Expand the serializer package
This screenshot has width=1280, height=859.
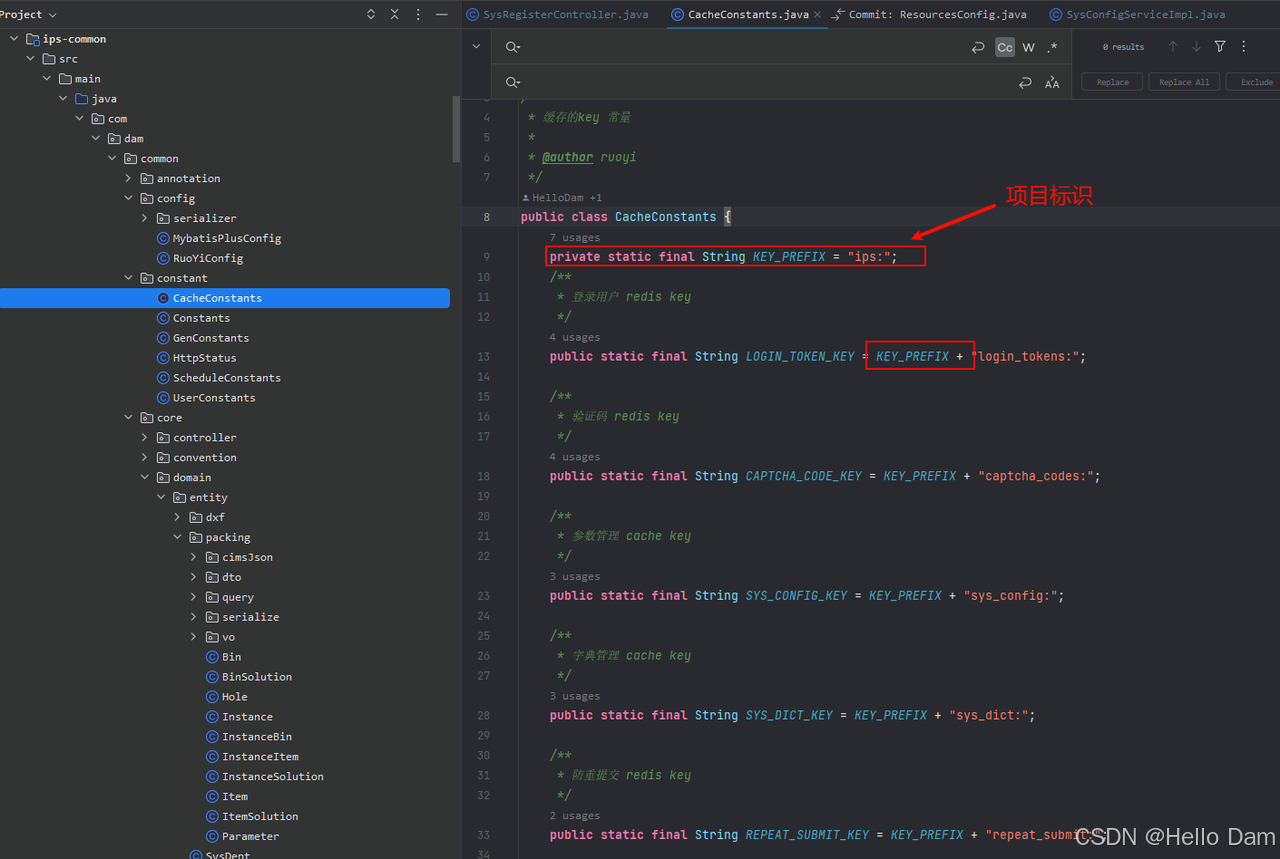coord(144,218)
